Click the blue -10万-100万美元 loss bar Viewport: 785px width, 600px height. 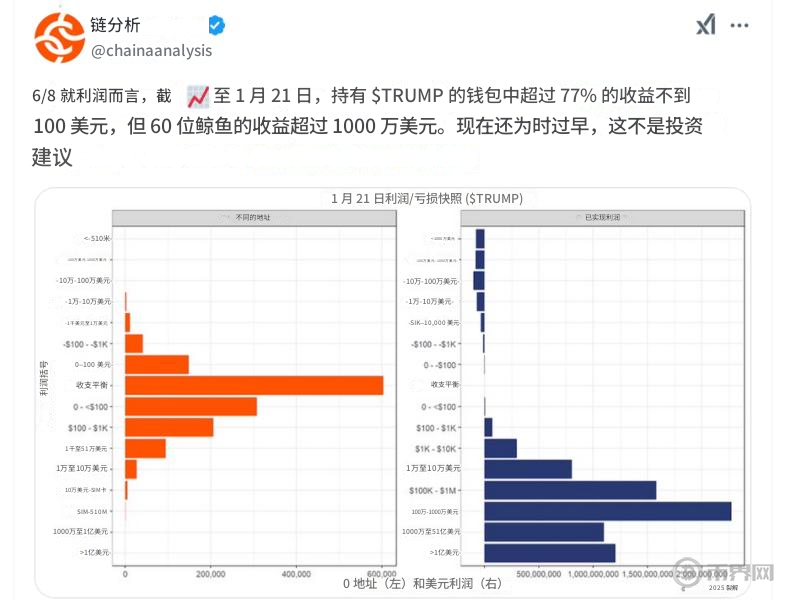coord(479,280)
